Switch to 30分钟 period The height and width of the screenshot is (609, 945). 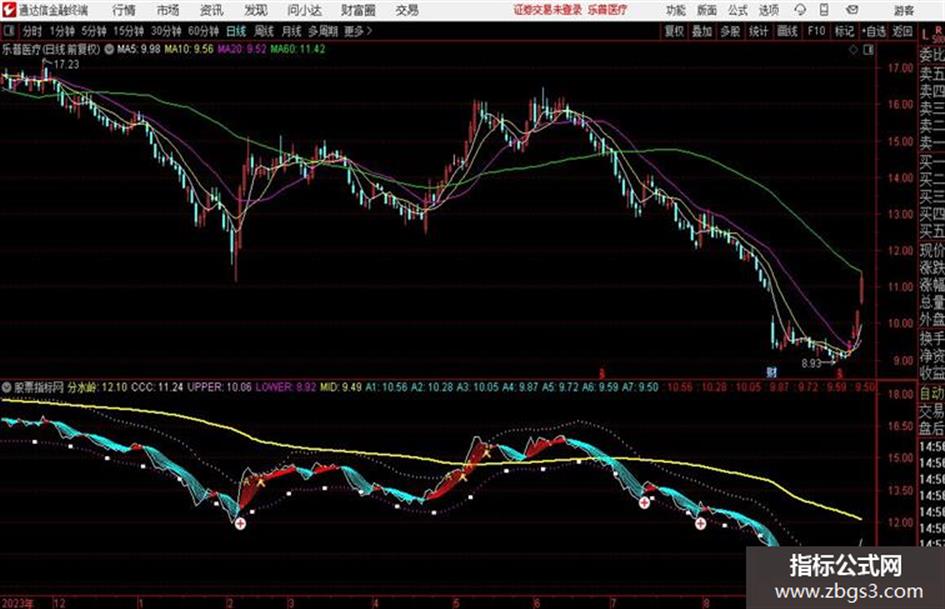pos(166,31)
